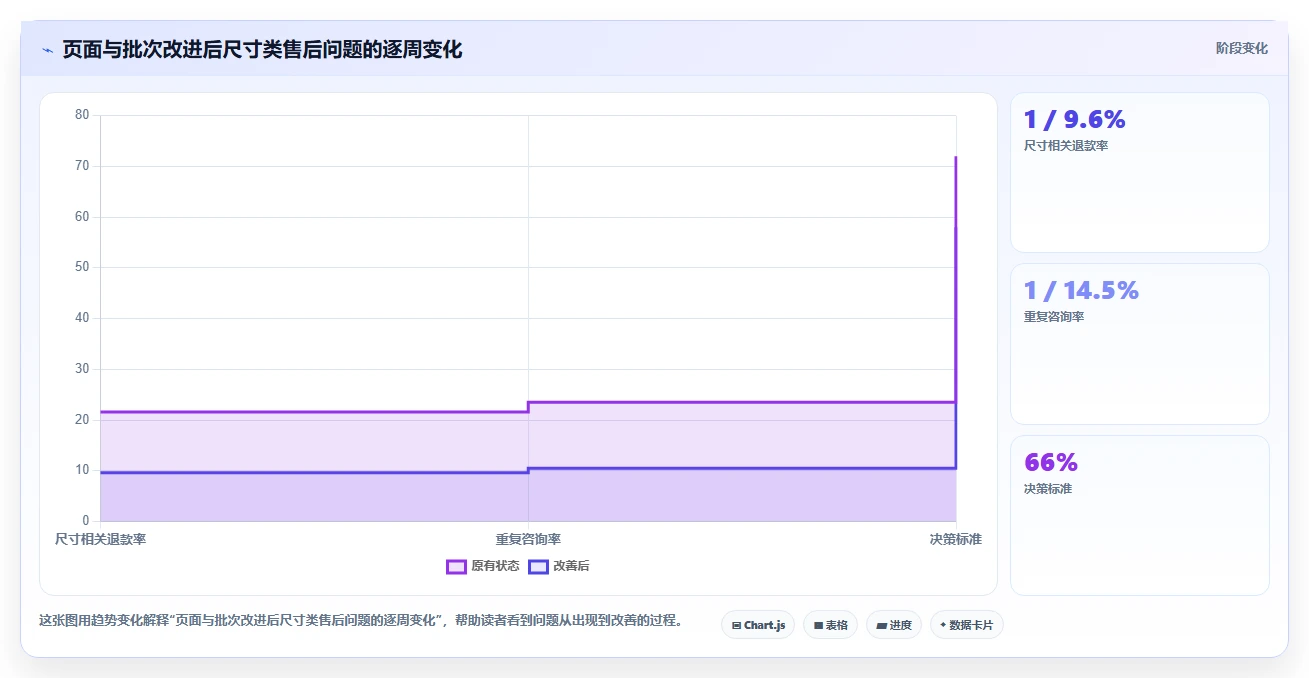Click the 70 y-axis tick label
Screen dimensions: 1309x678
[82, 166]
